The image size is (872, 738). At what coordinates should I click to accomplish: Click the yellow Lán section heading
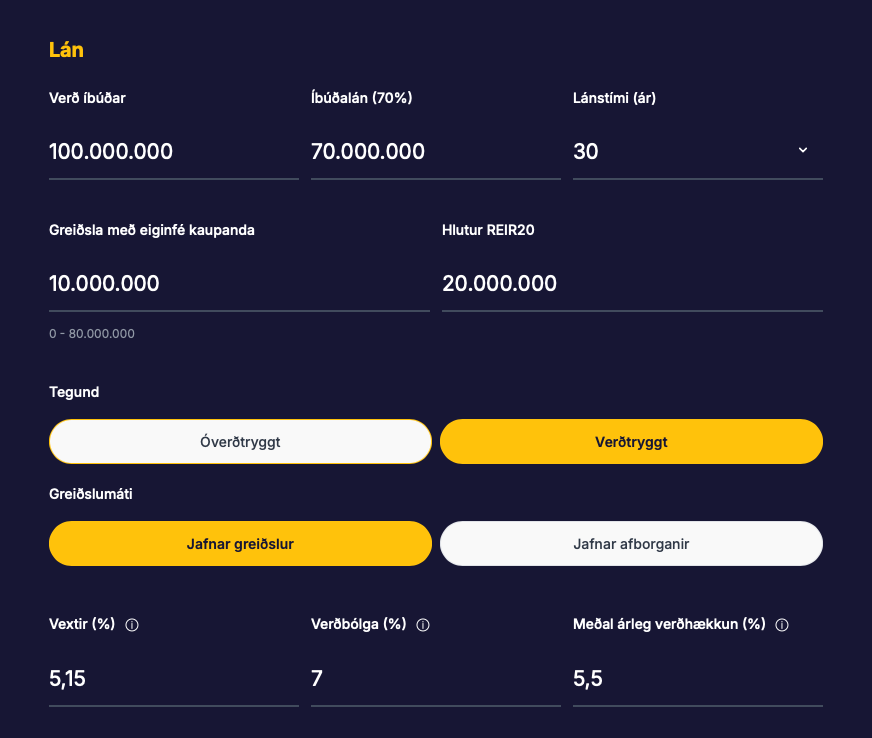coord(66,50)
